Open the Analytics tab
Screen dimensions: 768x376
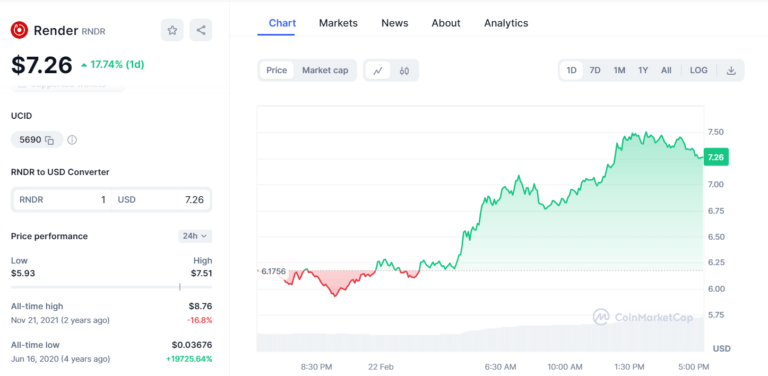[x=506, y=23]
